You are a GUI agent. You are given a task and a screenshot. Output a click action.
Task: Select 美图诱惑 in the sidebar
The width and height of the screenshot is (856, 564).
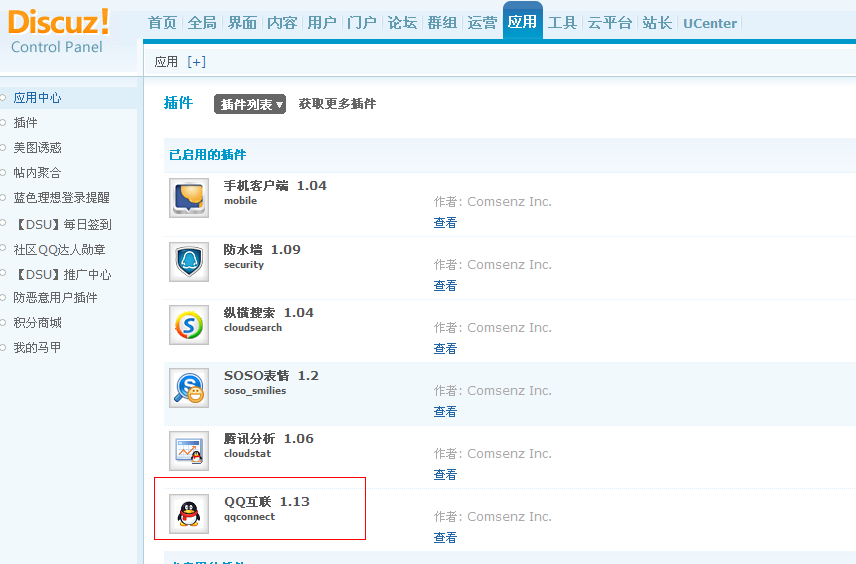38,148
